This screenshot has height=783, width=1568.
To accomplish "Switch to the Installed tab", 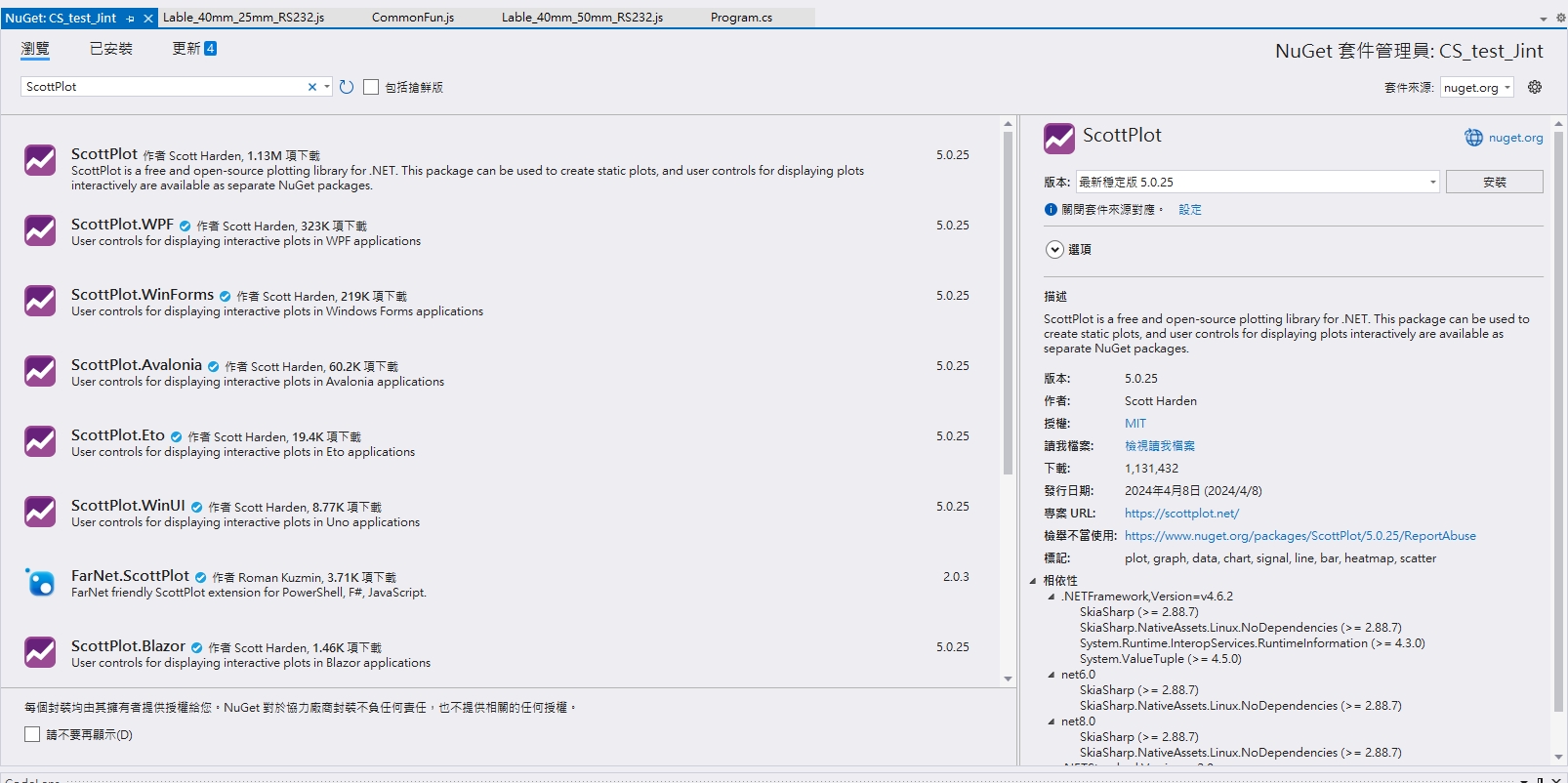I will pyautogui.click(x=111, y=49).
